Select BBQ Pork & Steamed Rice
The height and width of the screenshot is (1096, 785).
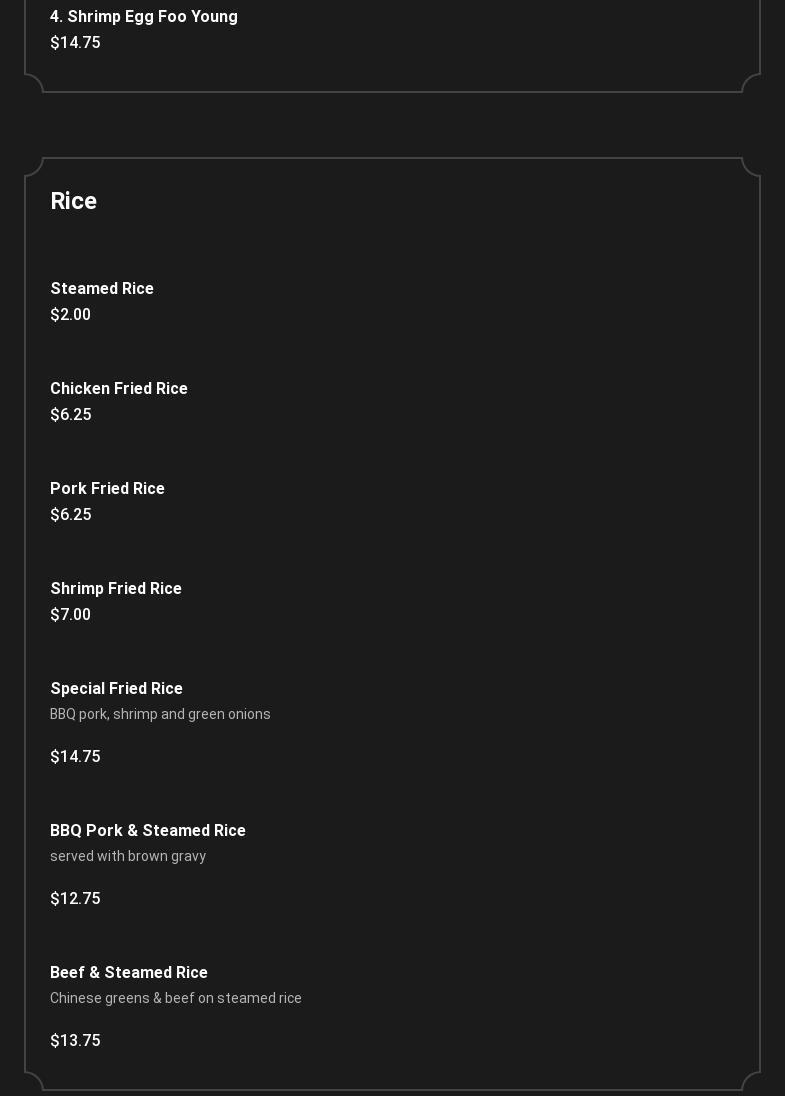pyautogui.click(x=148, y=831)
